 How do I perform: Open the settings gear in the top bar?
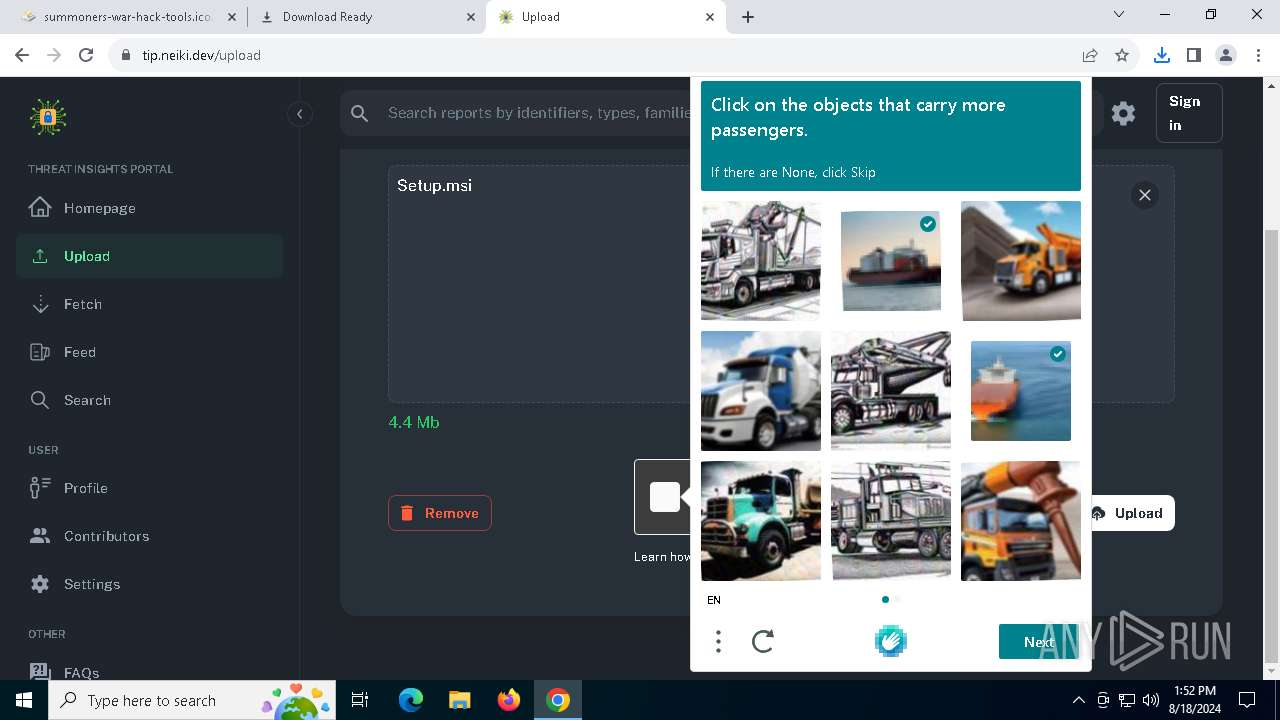coord(1123,113)
